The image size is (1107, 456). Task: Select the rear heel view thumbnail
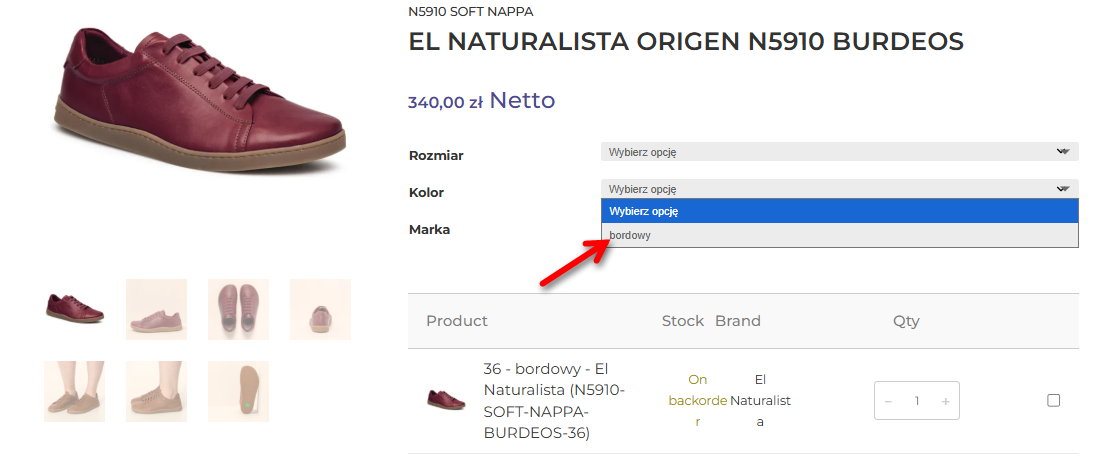click(x=320, y=309)
